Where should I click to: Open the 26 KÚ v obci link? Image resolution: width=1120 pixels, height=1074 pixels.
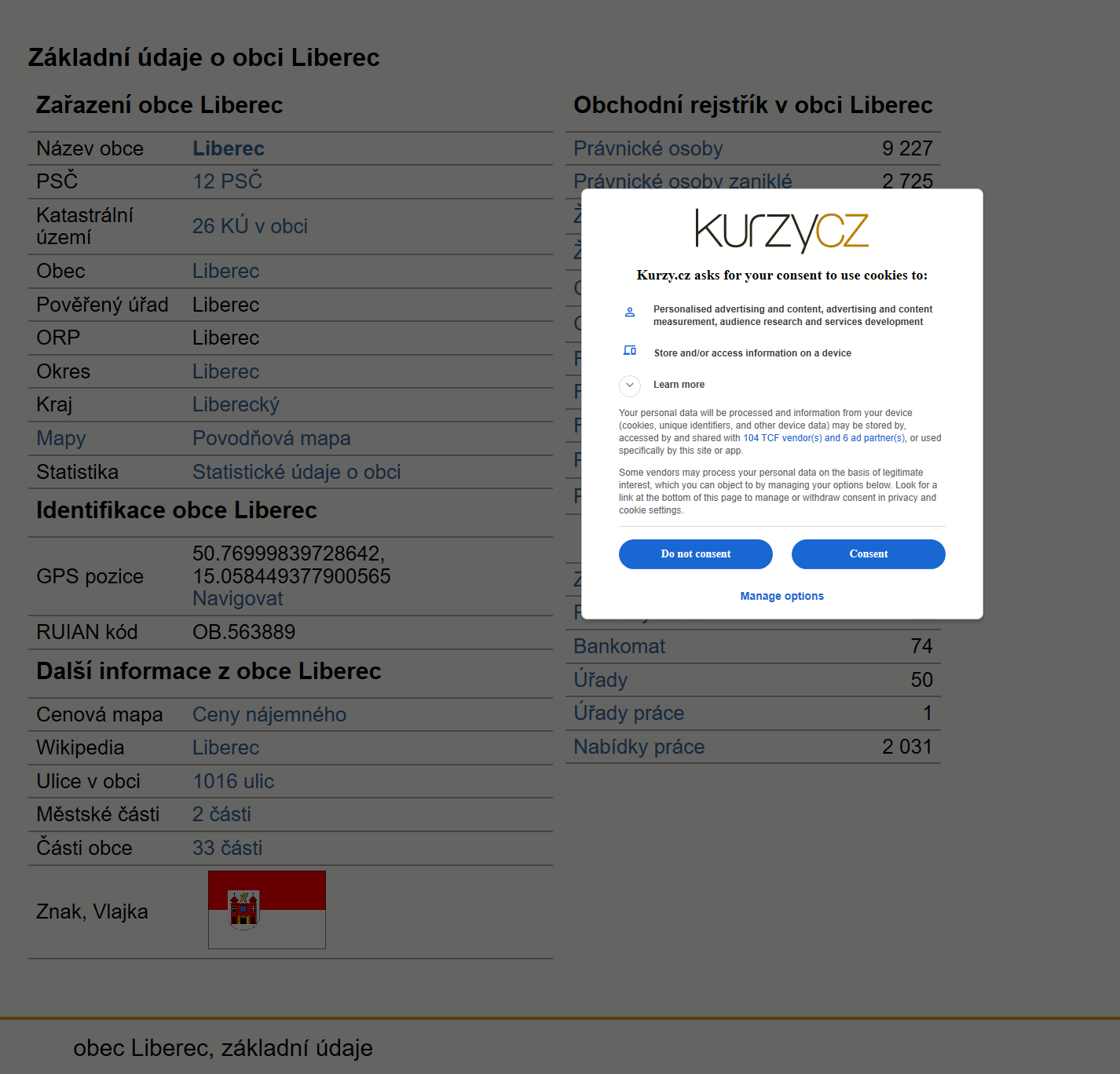[x=250, y=226]
